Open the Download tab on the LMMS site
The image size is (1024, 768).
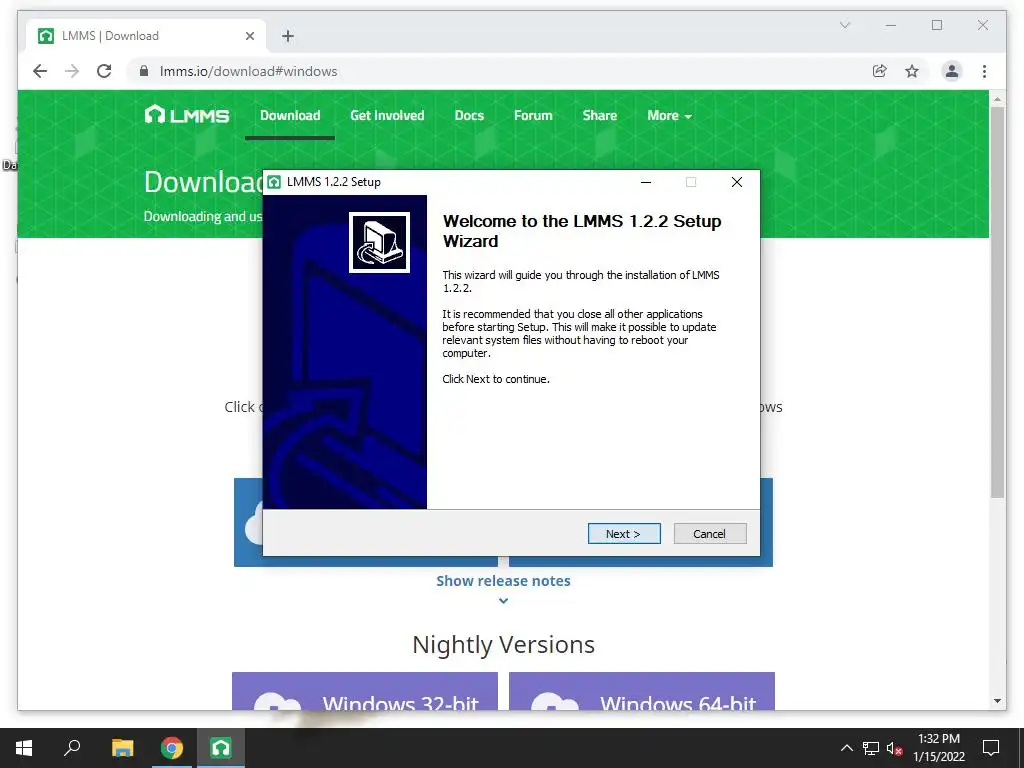(x=290, y=116)
